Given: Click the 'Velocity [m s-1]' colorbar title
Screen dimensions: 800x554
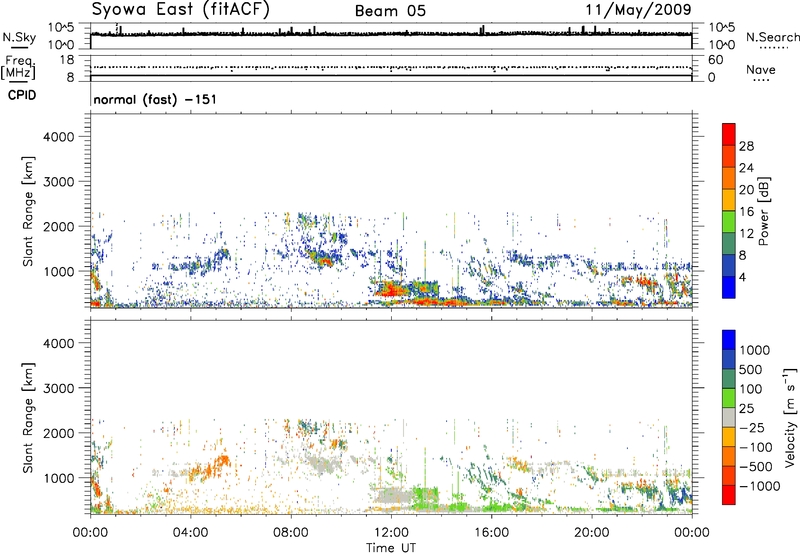Looking at the screenshot, I should [x=790, y=417].
